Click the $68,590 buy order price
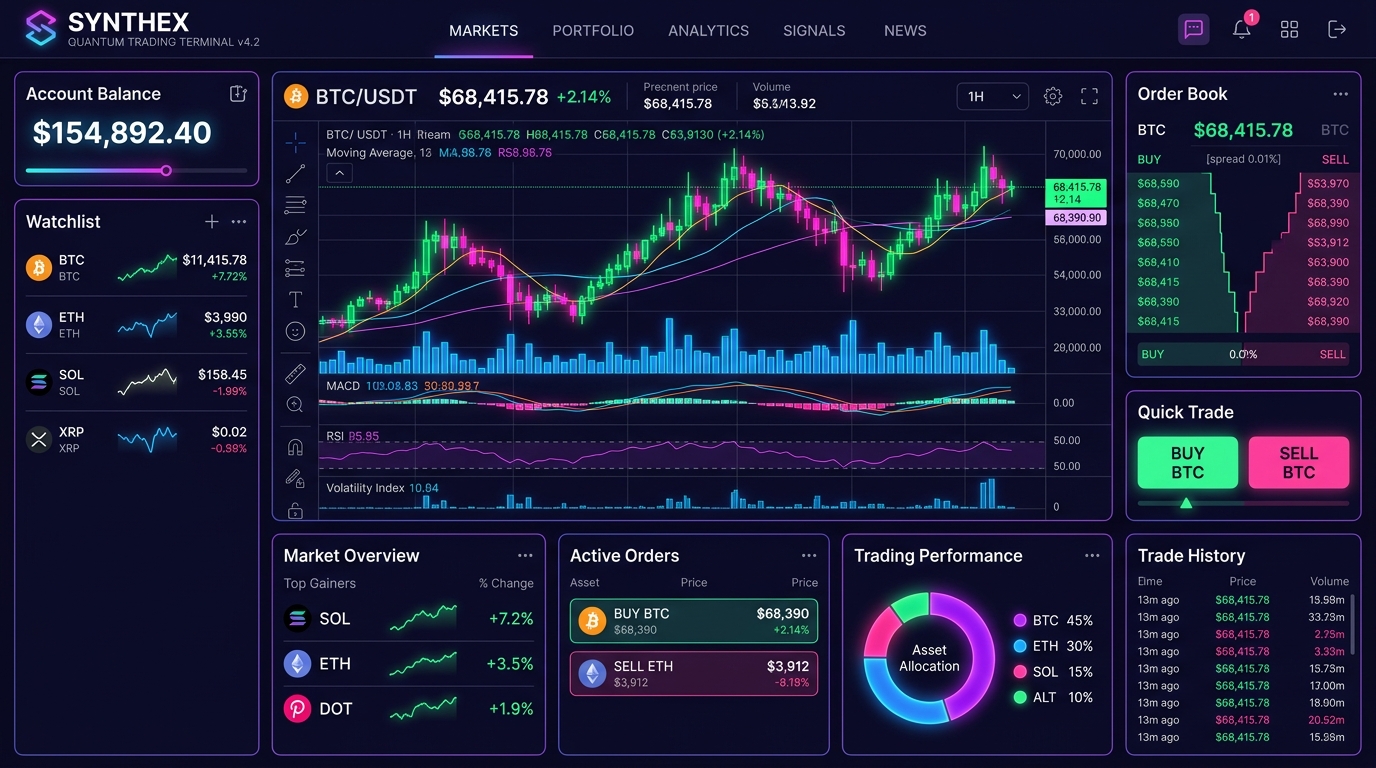The image size is (1376, 768). pyautogui.click(x=1158, y=184)
